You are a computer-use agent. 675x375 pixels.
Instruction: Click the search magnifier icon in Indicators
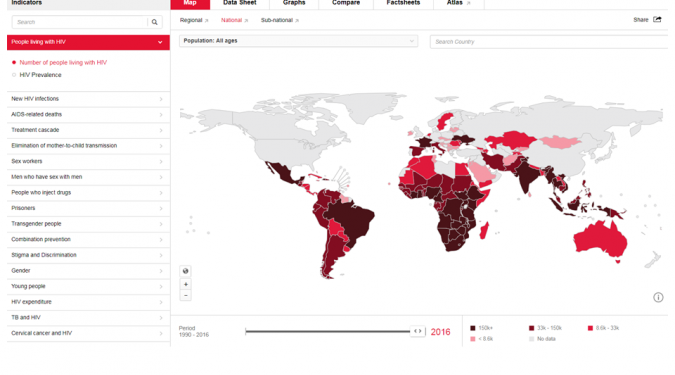coord(155,22)
